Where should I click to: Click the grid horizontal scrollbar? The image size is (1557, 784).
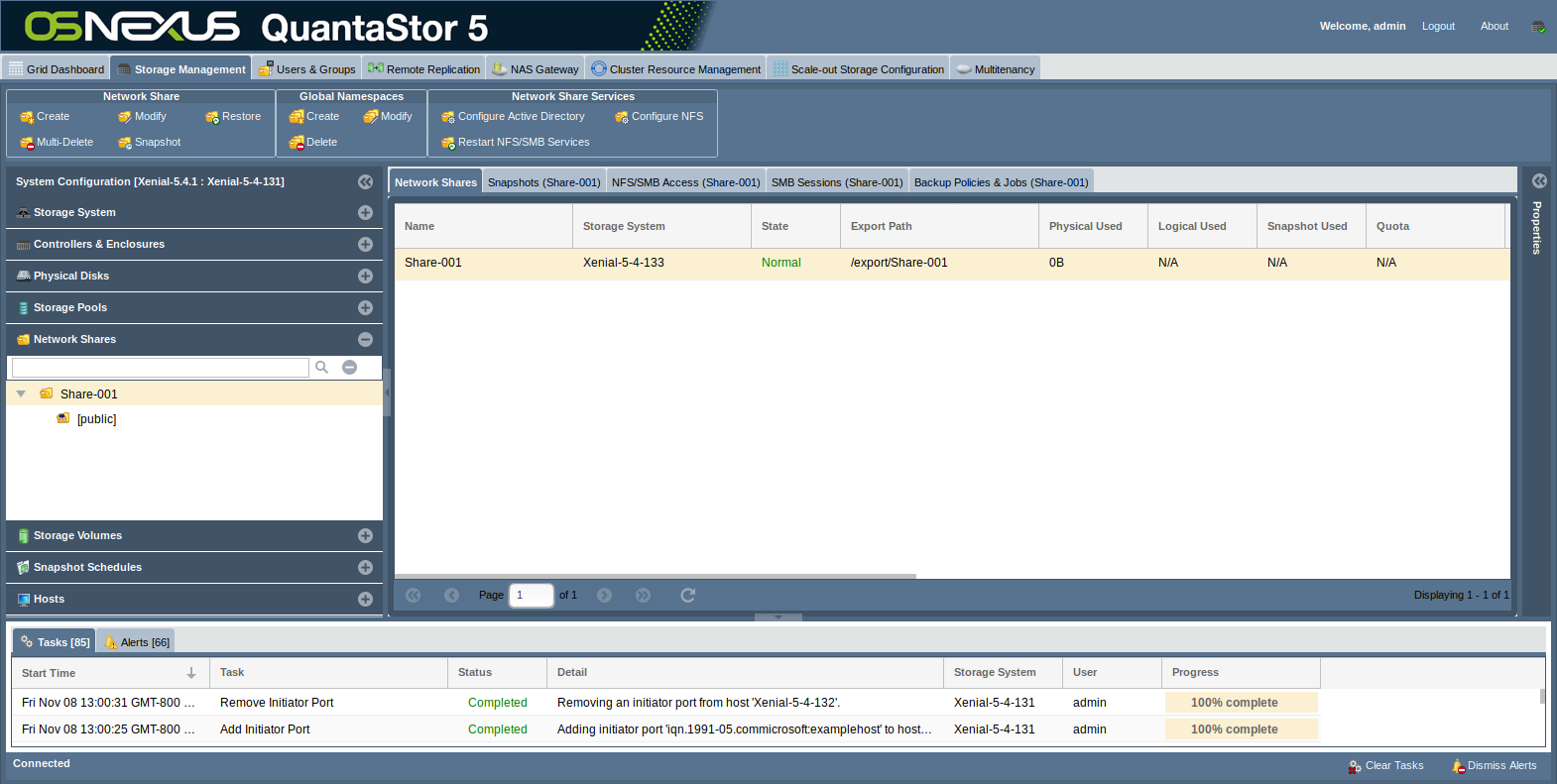click(x=656, y=576)
